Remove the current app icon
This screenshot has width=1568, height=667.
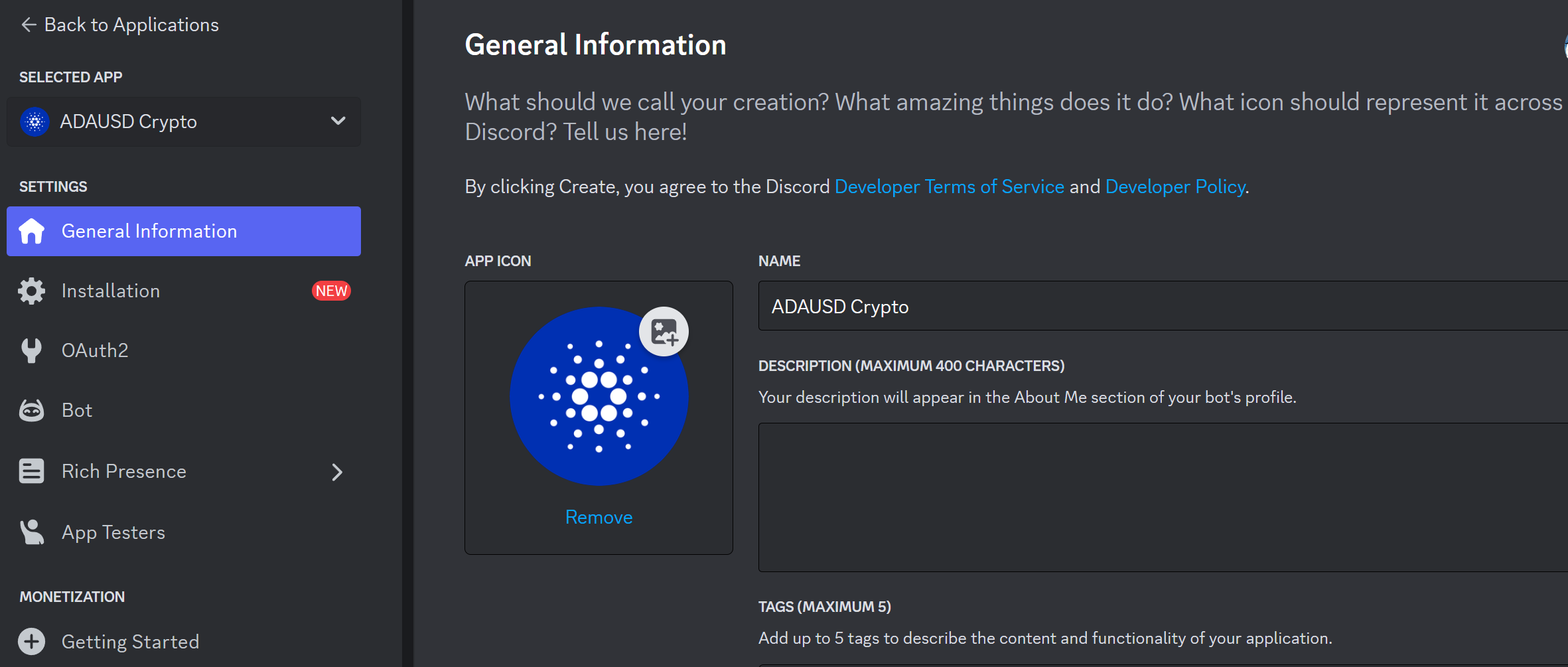click(x=599, y=517)
